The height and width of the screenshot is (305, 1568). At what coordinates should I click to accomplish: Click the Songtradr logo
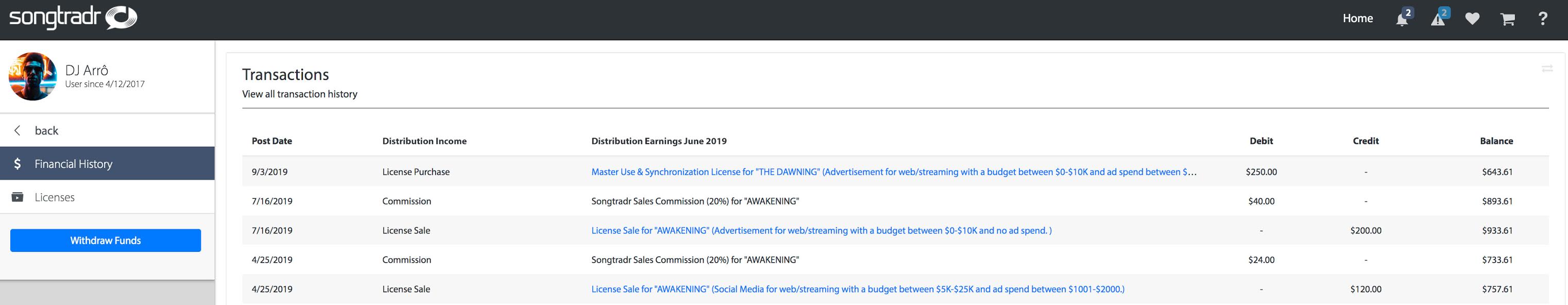[x=73, y=18]
